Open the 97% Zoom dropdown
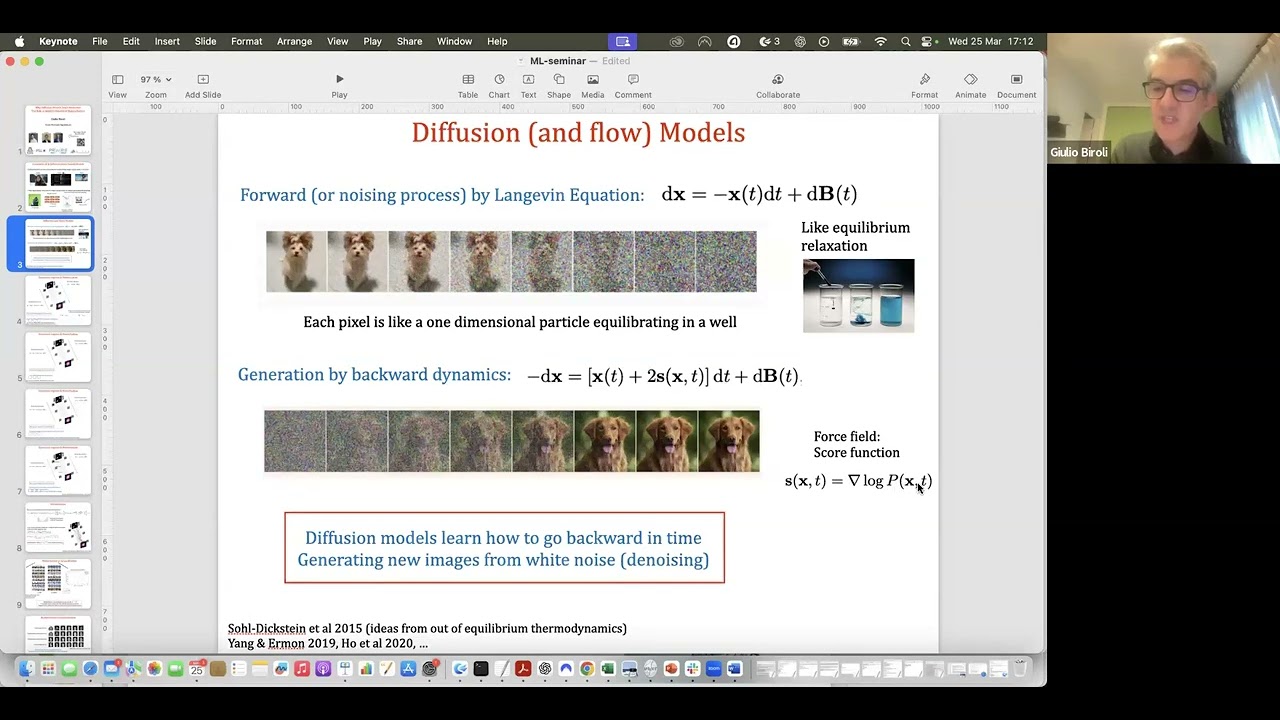The image size is (1280, 720). point(155,80)
